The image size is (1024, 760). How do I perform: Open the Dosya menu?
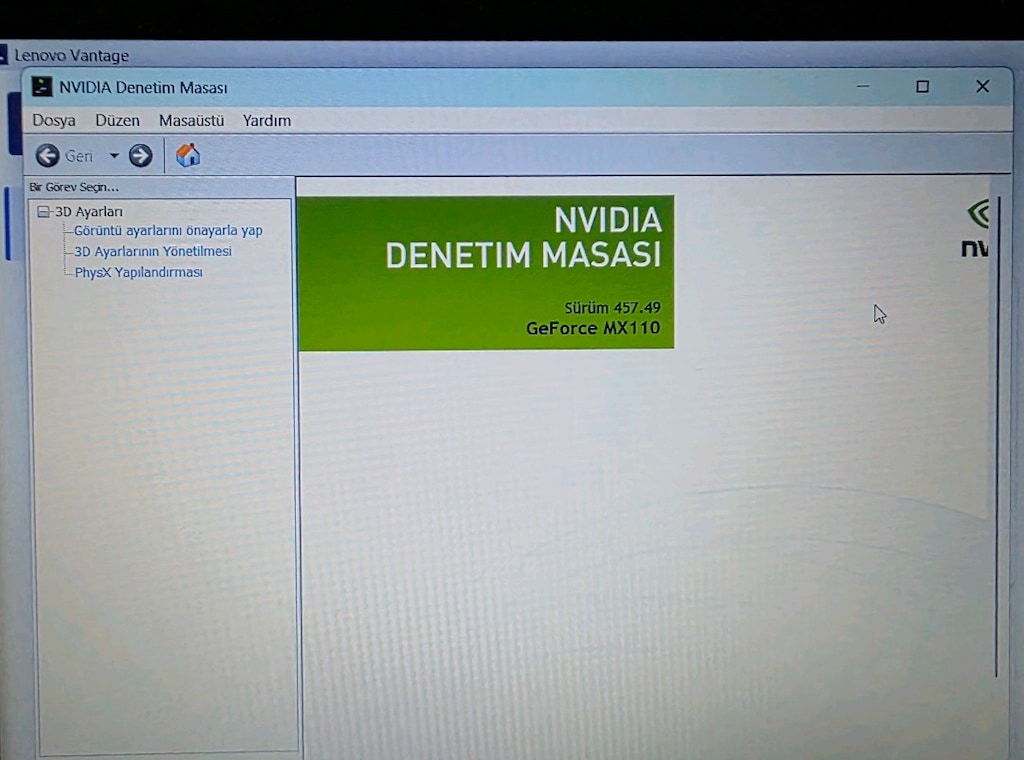click(x=54, y=121)
